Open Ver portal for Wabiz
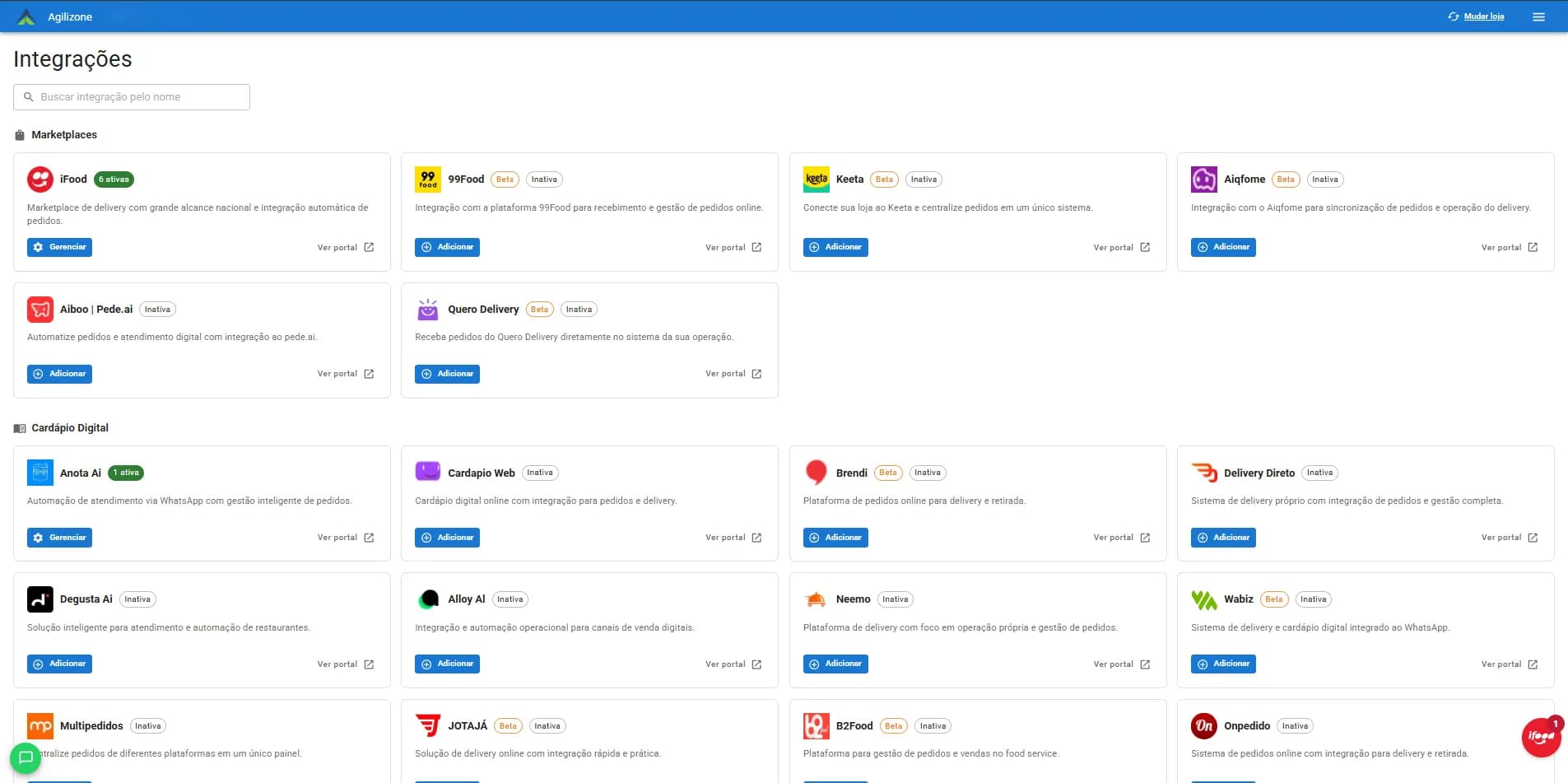Image resolution: width=1568 pixels, height=783 pixels. click(x=1510, y=664)
